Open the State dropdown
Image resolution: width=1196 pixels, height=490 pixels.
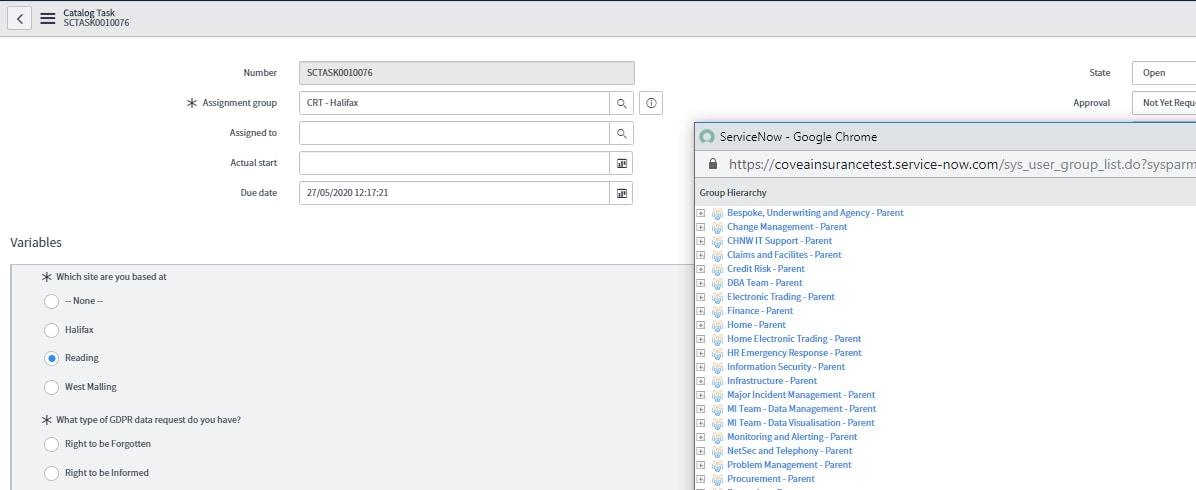(x=1164, y=73)
